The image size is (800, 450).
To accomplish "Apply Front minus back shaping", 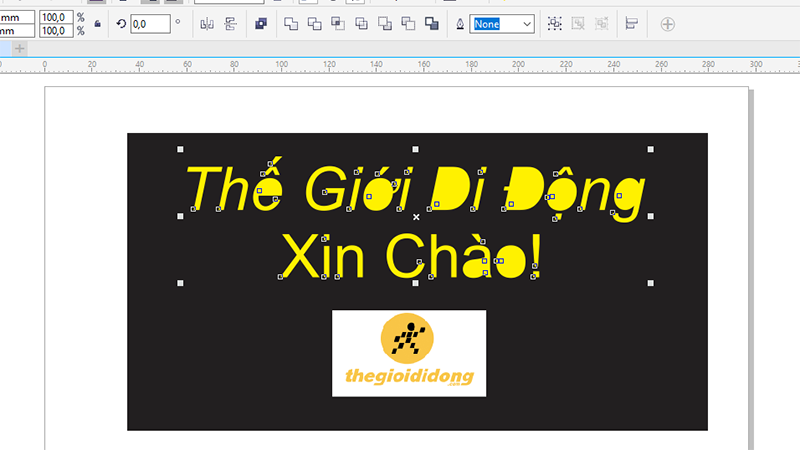I will (x=385, y=24).
